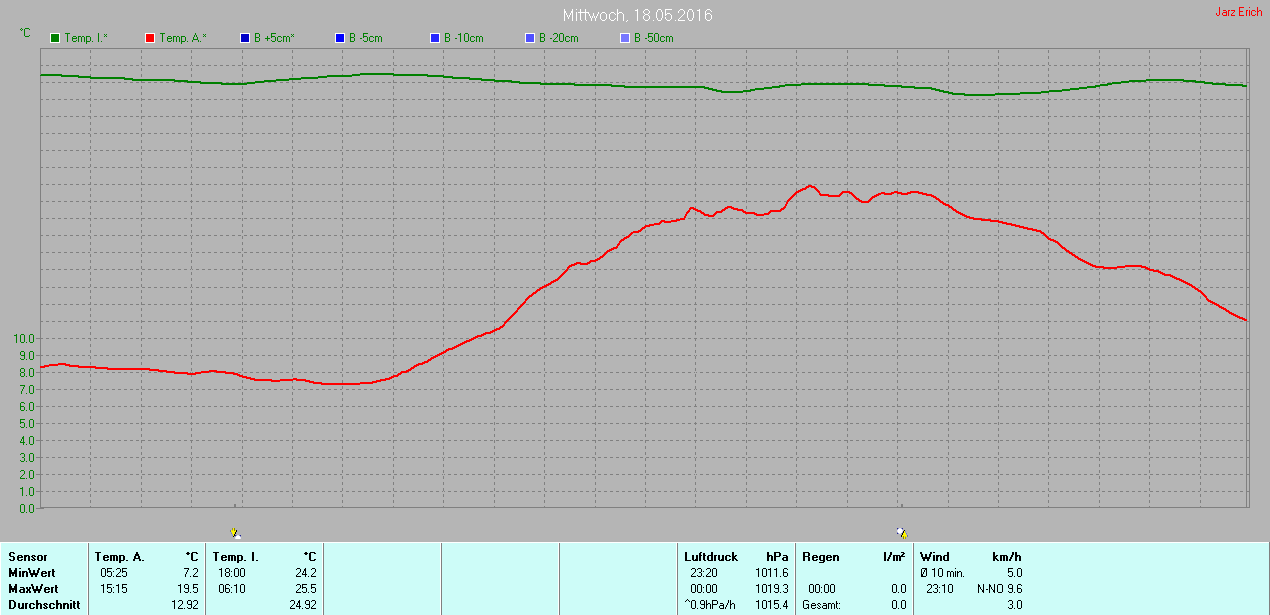Click the '10.0' y-axis label
The height and width of the screenshot is (615, 1270).
pyautogui.click(x=24, y=338)
